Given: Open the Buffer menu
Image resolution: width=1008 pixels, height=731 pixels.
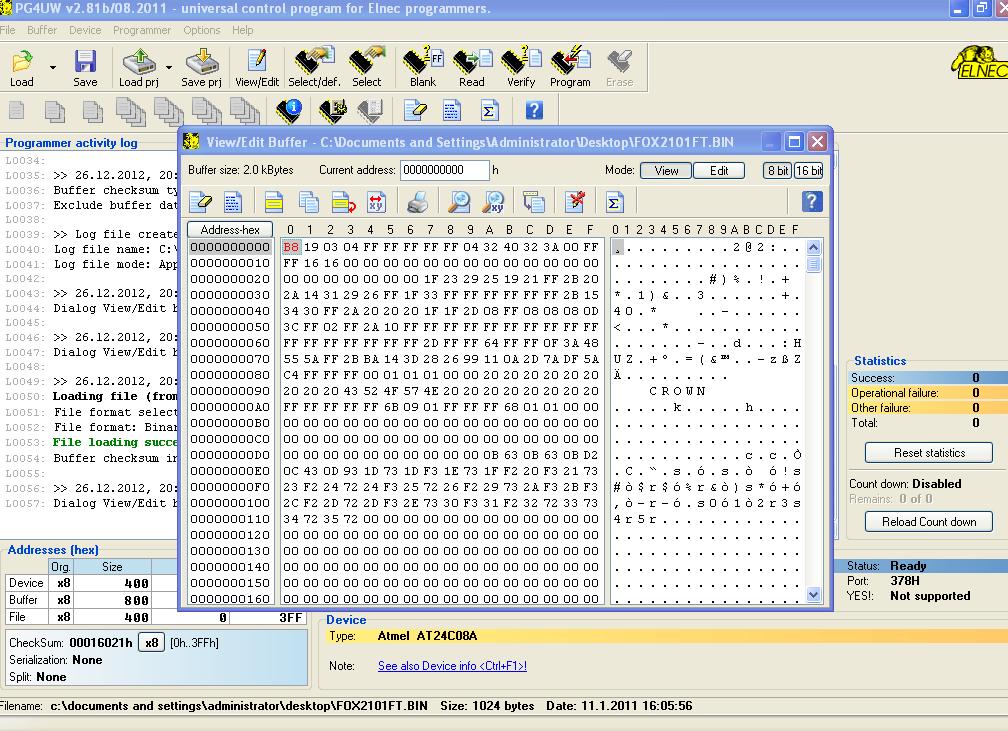Looking at the screenshot, I should click(x=42, y=30).
